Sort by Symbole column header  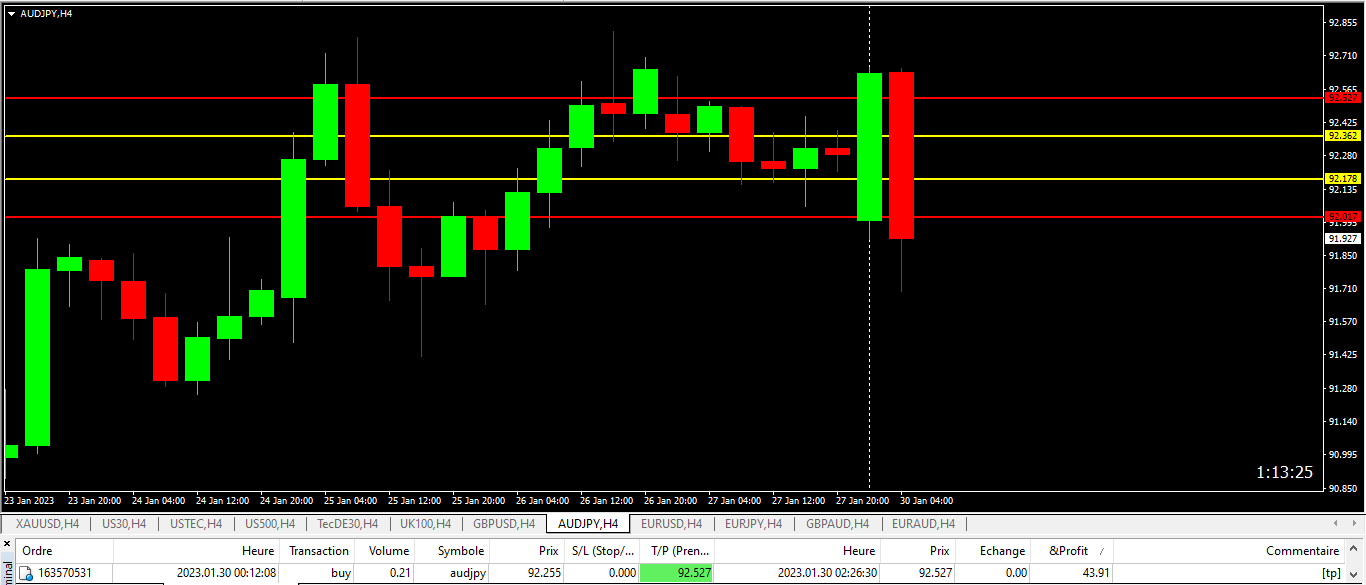452,551
